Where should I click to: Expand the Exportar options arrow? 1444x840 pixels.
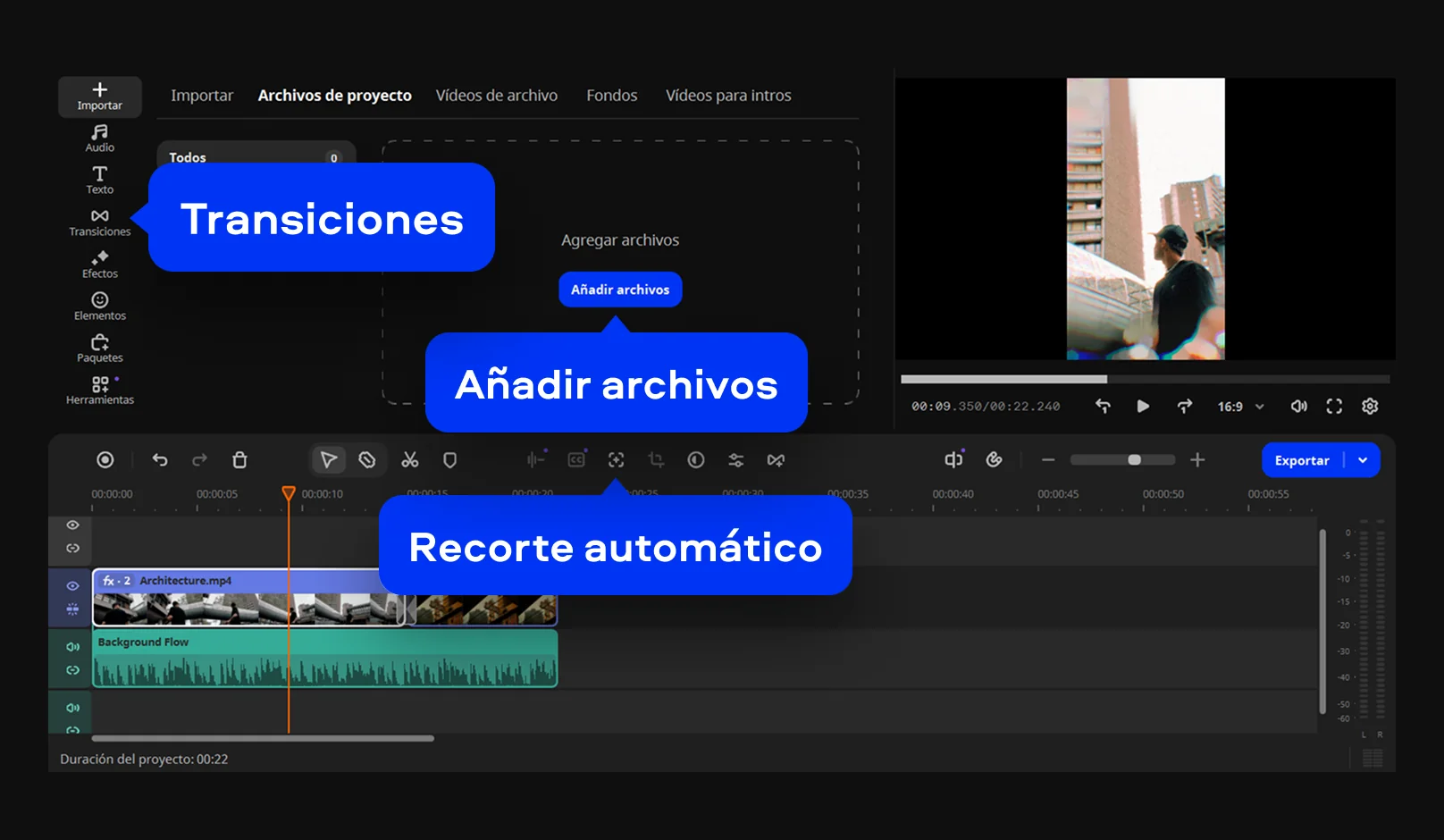pos(1363,460)
